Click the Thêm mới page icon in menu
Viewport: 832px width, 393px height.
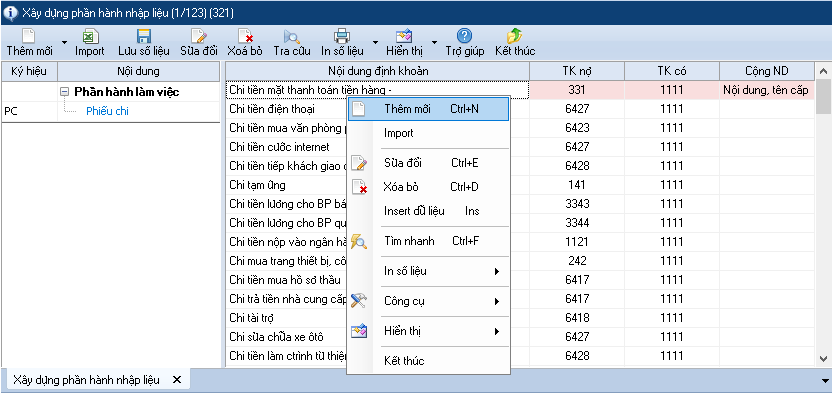(359, 109)
